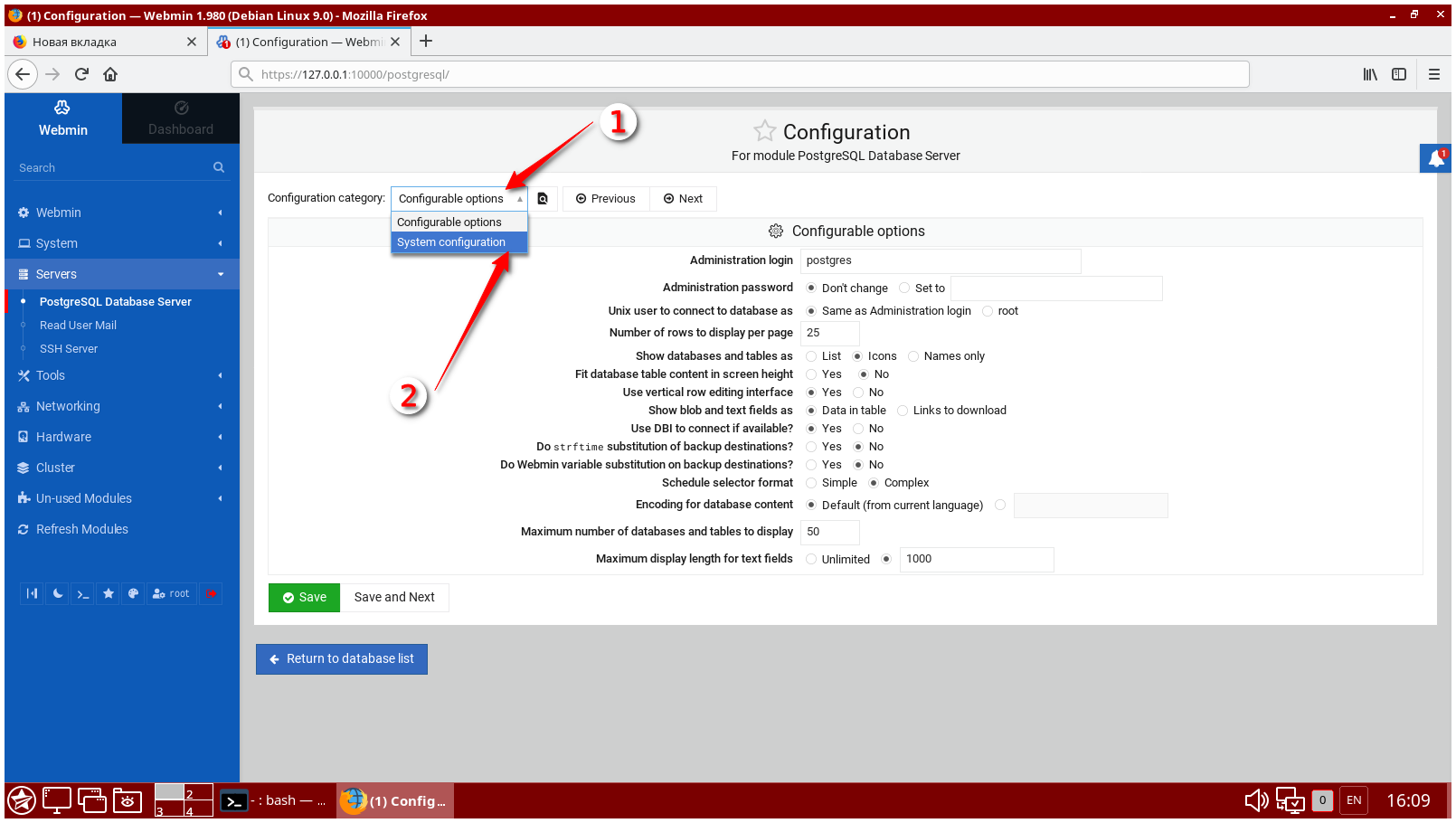
Task: Select root as Unix user
Action: tap(988, 311)
